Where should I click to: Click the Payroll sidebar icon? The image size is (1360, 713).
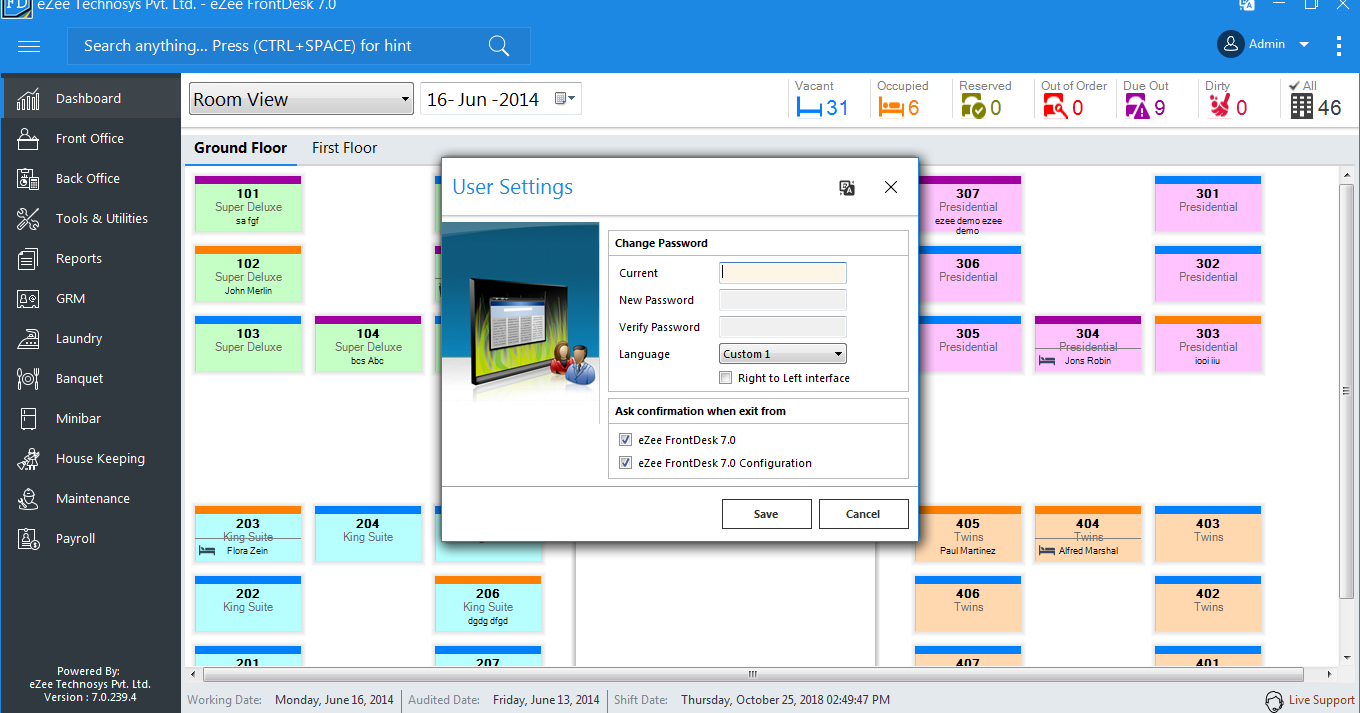point(28,538)
